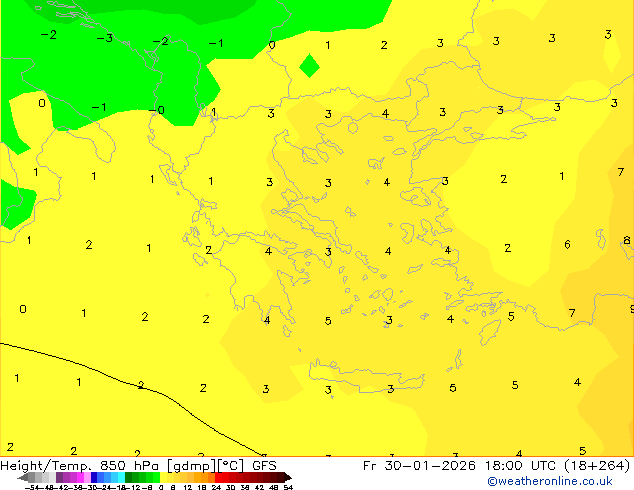Image resolution: width=634 pixels, height=490 pixels.
Task: Click the '-0' temperature value on the map
Action: click(156, 110)
